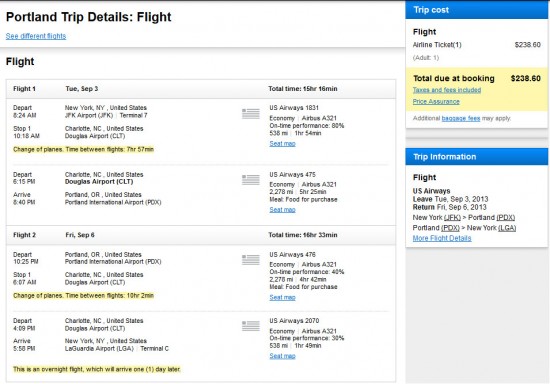Select the Trip cost panel header
The width and height of the screenshot is (550, 384).
point(477,10)
